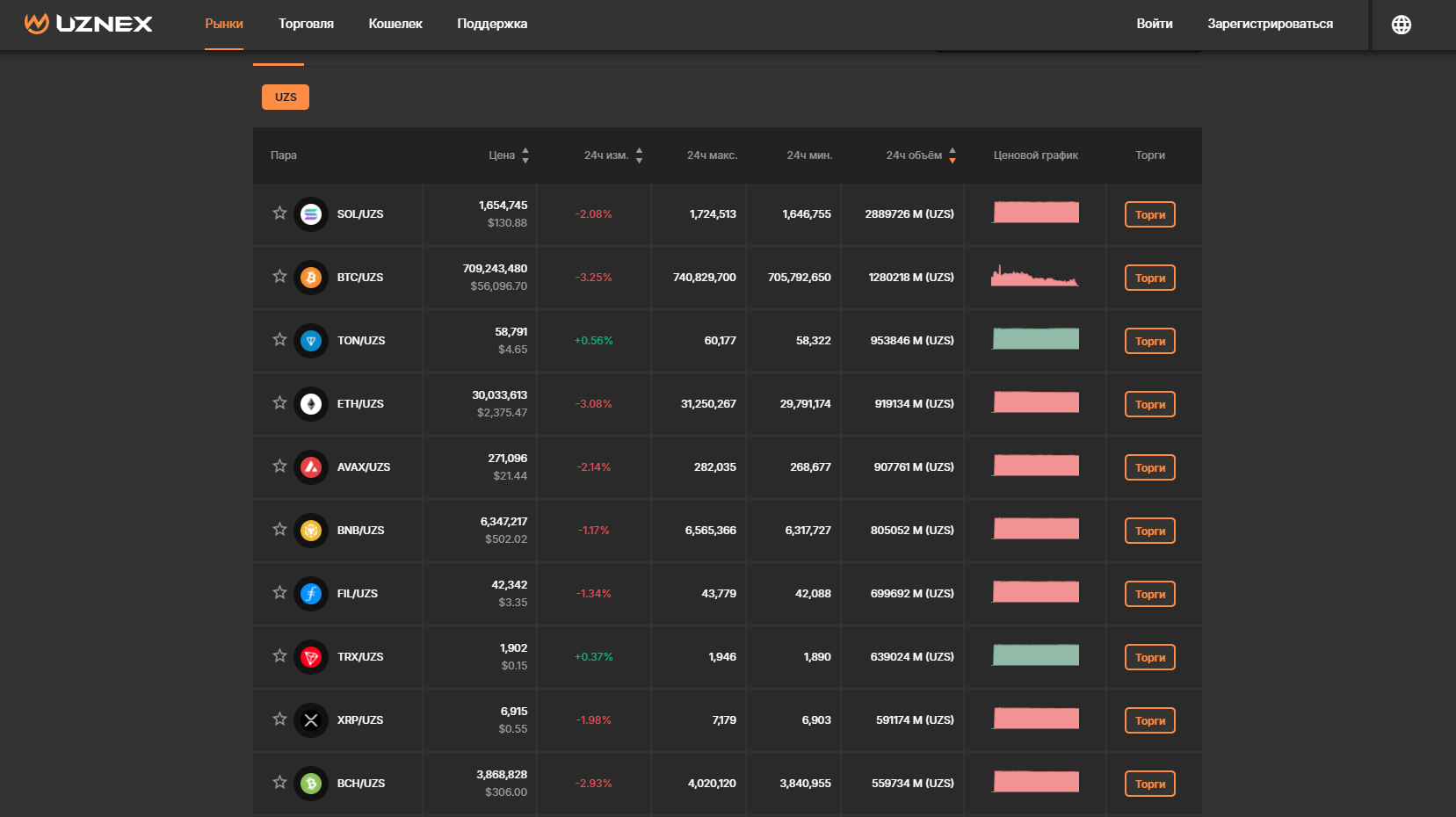Viewport: 1456px width, 817px height.
Task: Open Торги for the BTC/UZS pair
Action: [x=1149, y=277]
